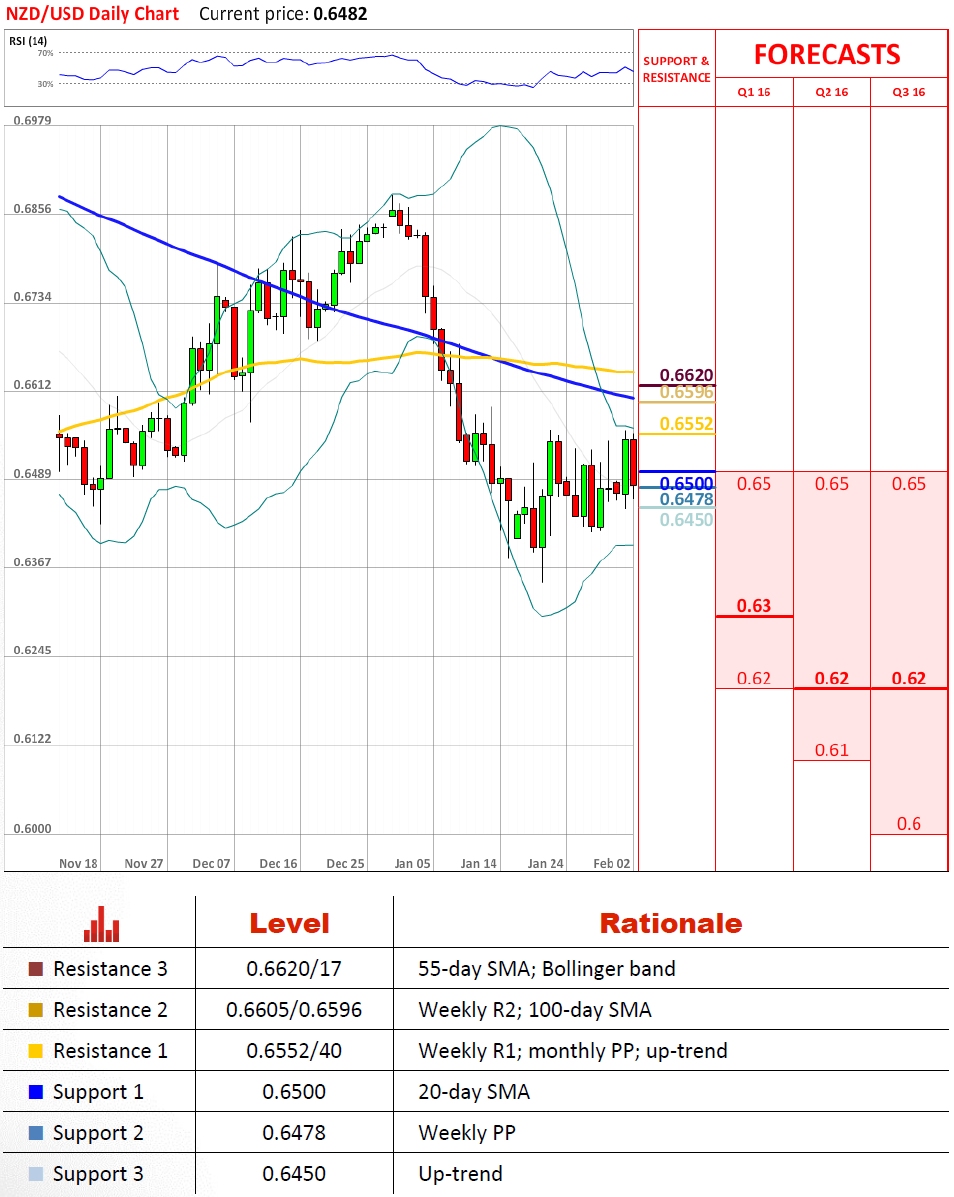The image size is (954, 1197).
Task: Click the 0.6500 support level label beside chart
Action: [x=687, y=483]
